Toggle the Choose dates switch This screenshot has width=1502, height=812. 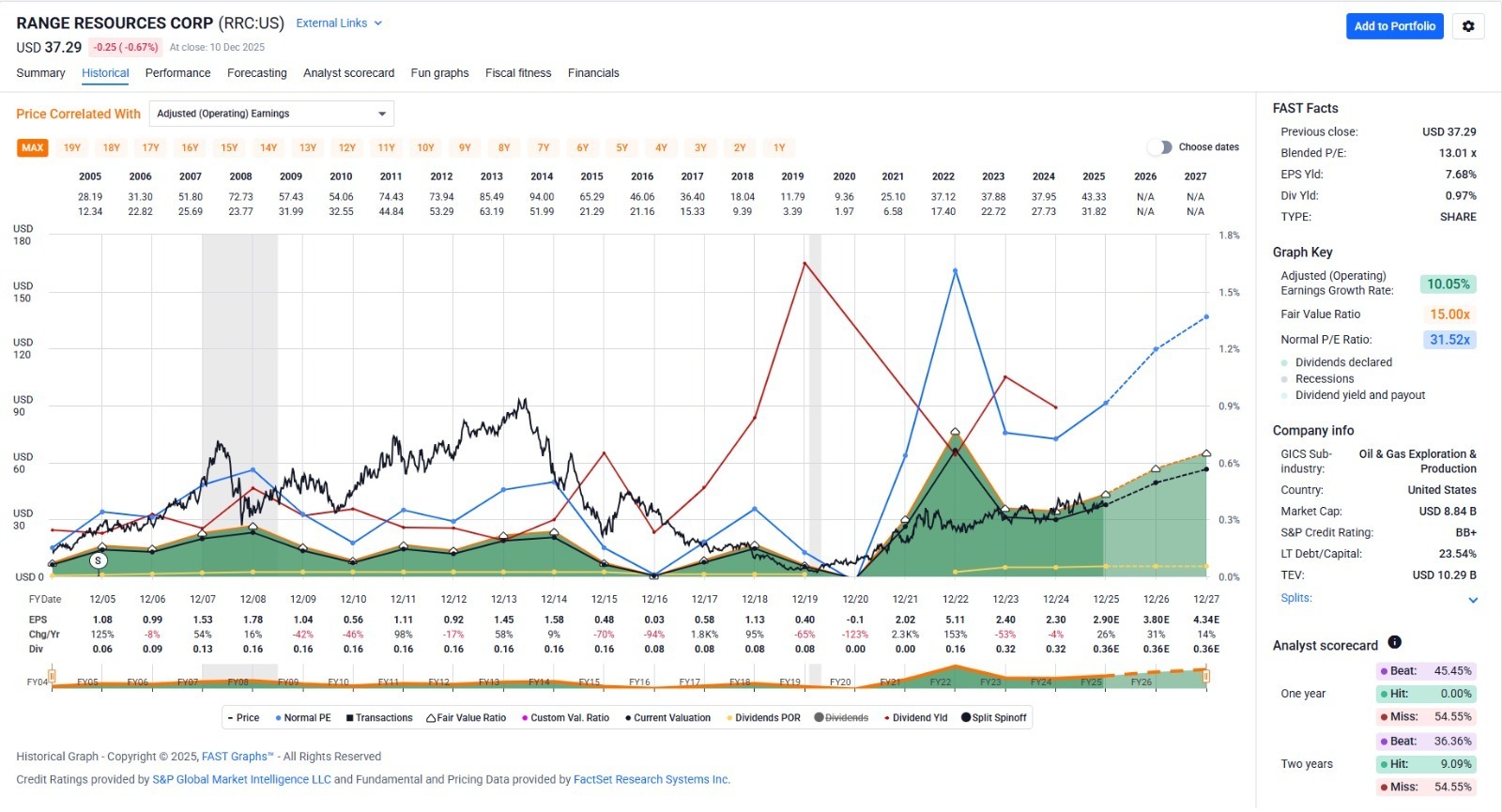pos(1160,147)
